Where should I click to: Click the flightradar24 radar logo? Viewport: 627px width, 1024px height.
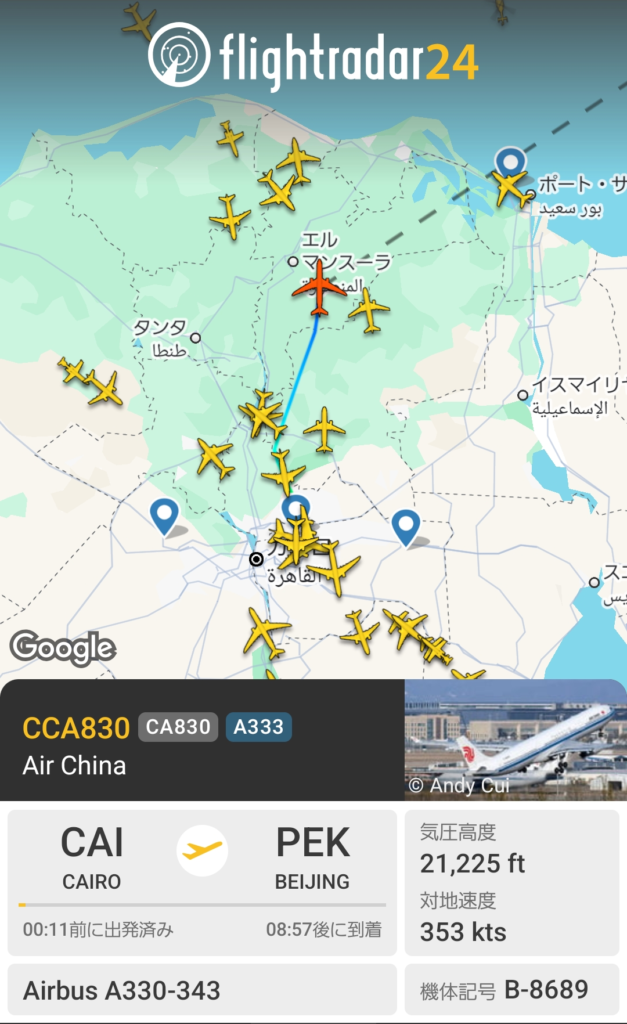(179, 54)
